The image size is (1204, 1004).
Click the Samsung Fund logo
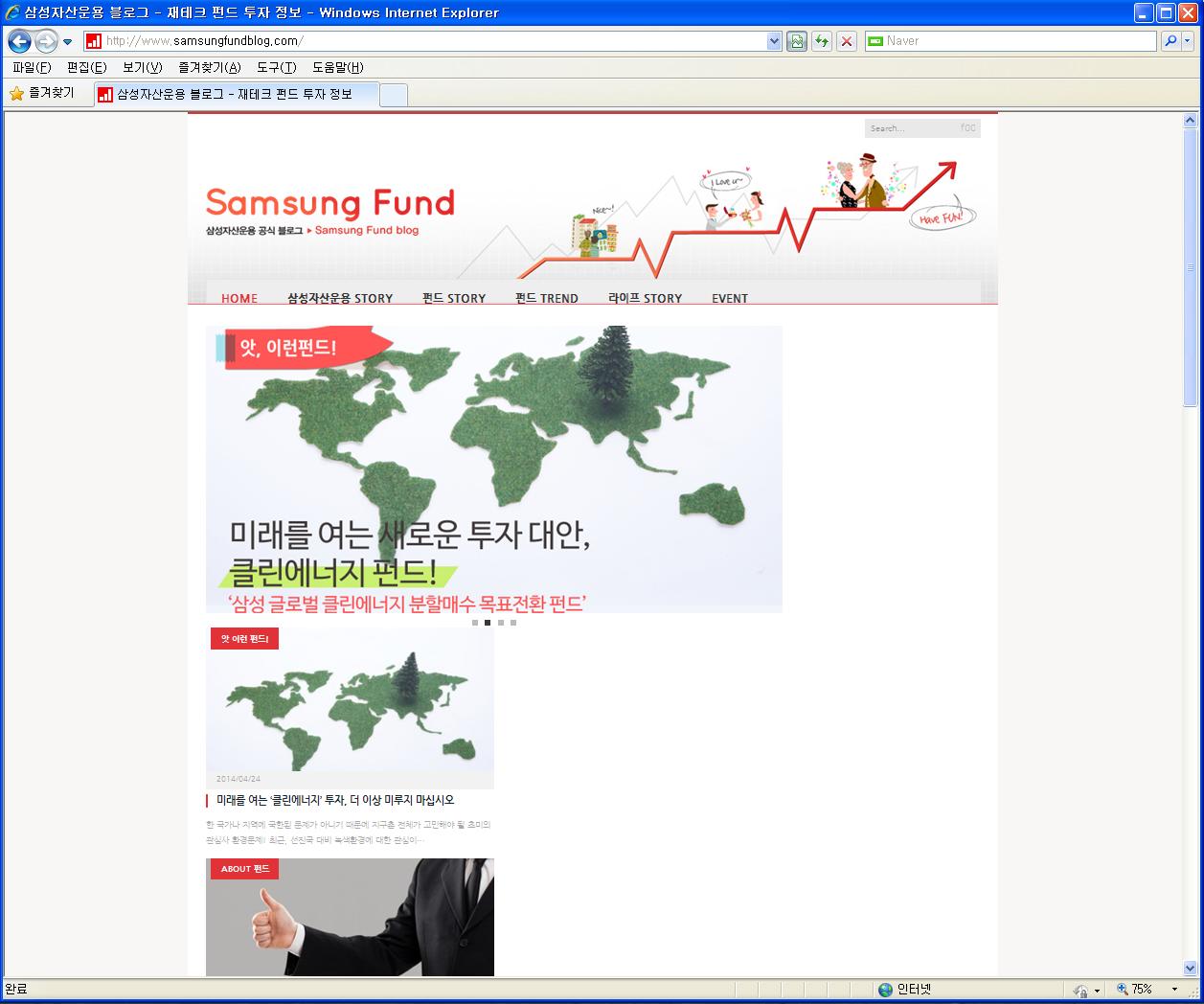(330, 202)
